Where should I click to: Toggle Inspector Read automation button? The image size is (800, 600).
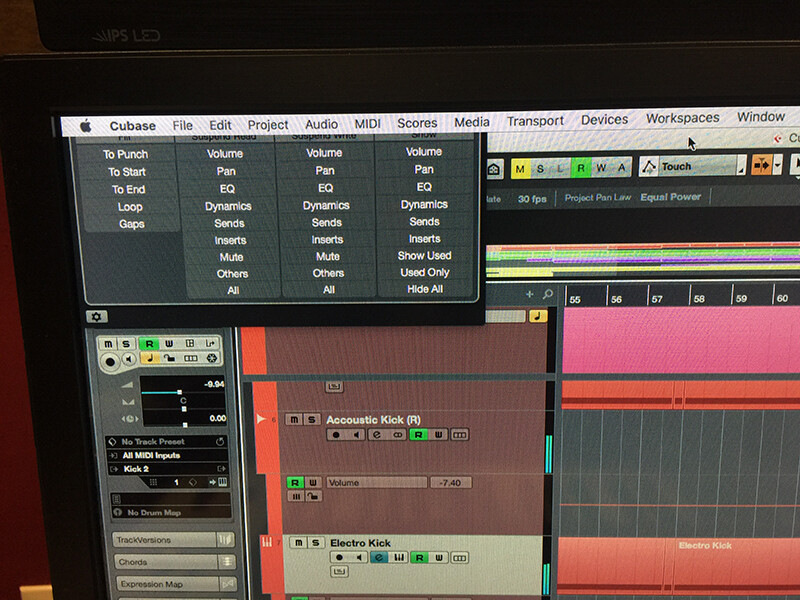click(149, 344)
